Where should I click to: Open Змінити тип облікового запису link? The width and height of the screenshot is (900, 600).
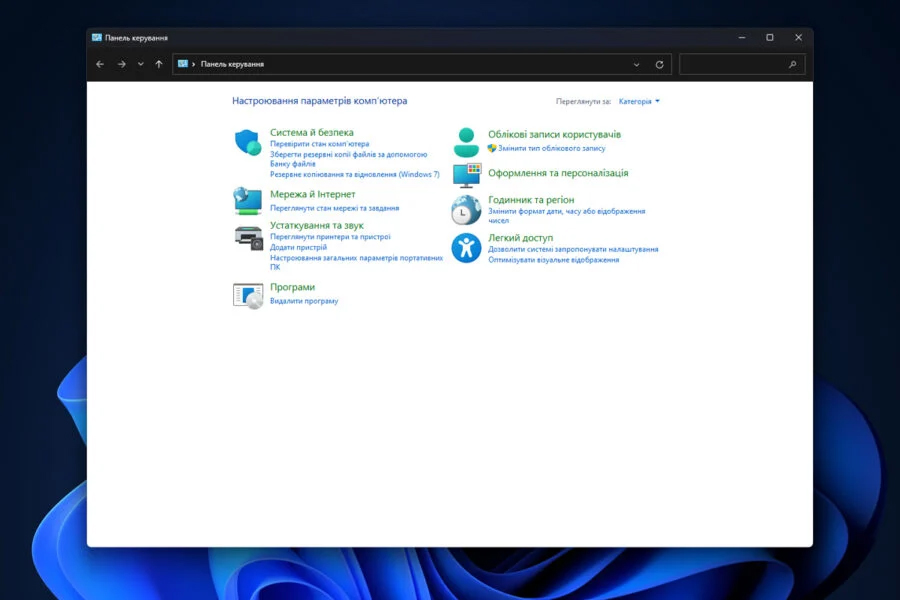[551, 148]
